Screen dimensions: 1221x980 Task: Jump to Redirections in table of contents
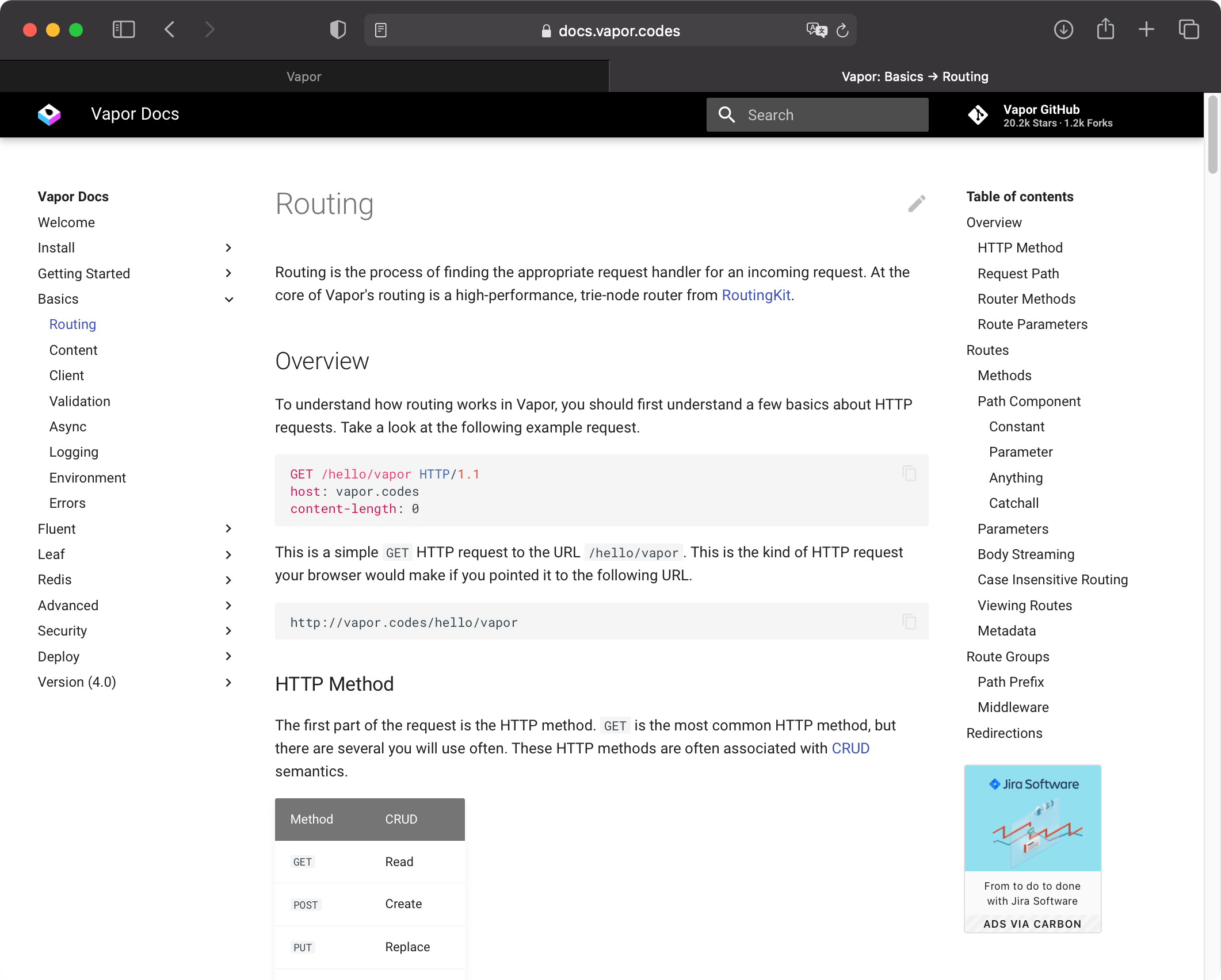point(1004,733)
